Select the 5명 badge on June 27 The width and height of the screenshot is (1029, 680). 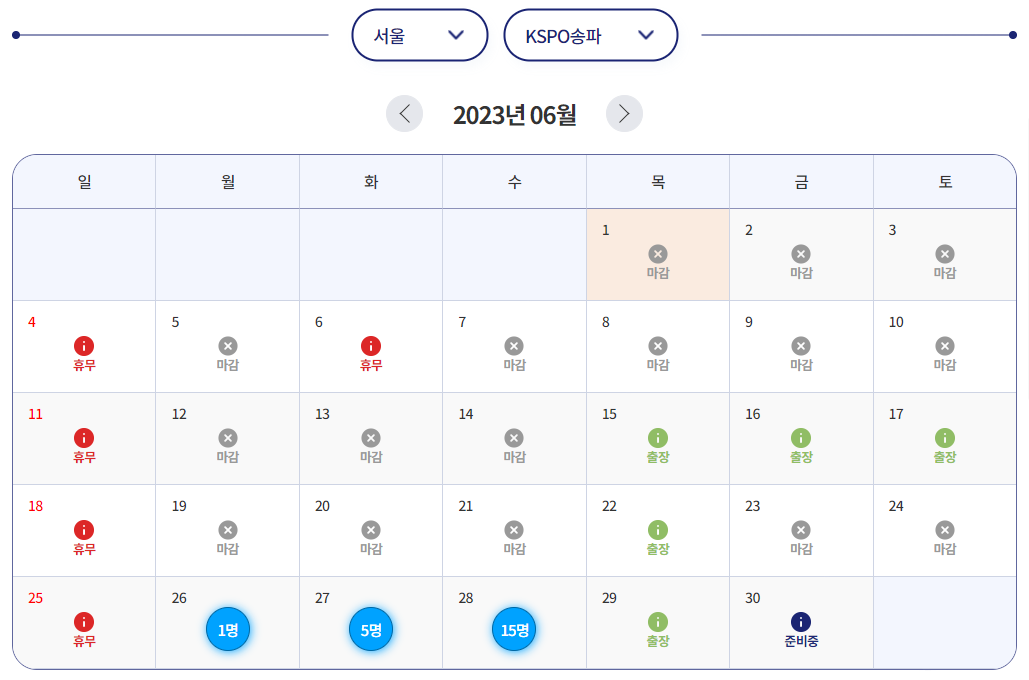pyautogui.click(x=370, y=630)
